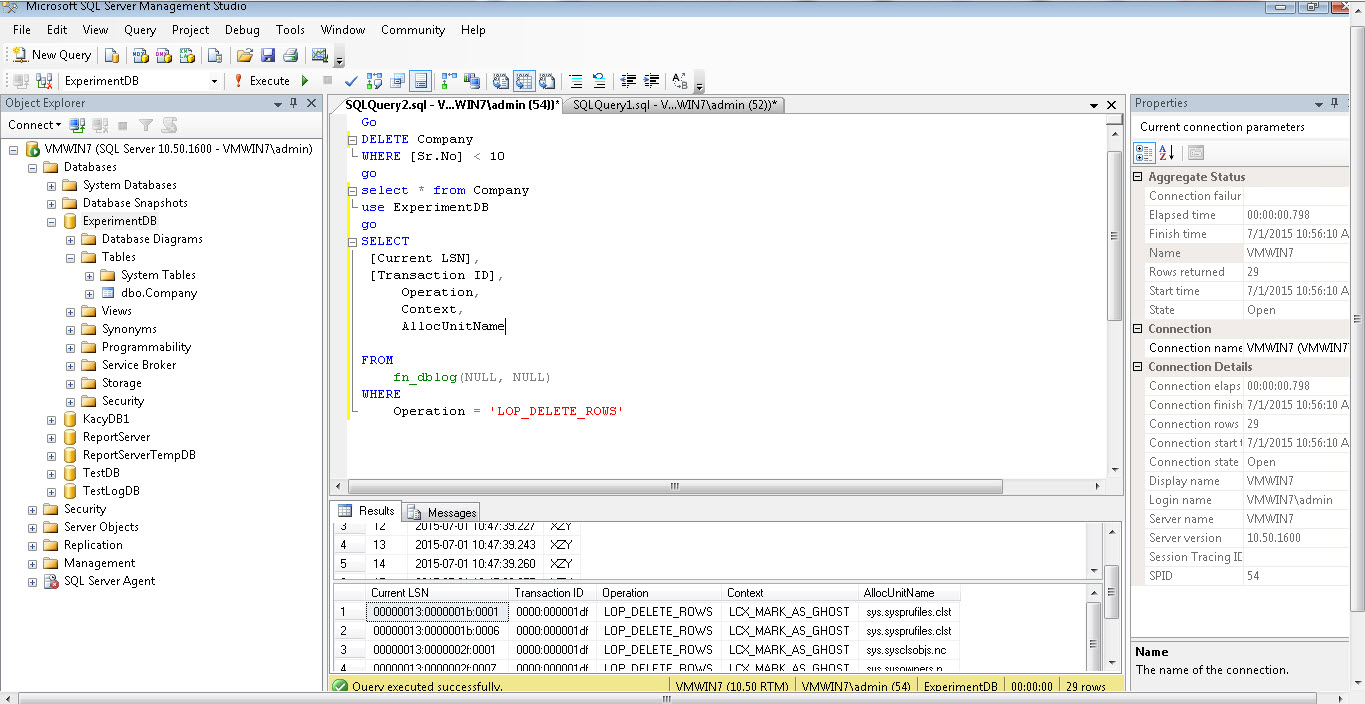This screenshot has width=1365, height=704.
Task: Open the Query Options dialog icon
Action: 397,81
